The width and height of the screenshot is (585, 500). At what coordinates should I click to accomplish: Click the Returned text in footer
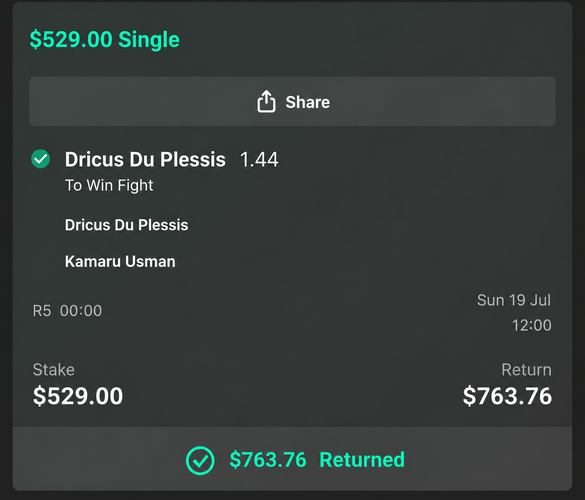point(362,460)
